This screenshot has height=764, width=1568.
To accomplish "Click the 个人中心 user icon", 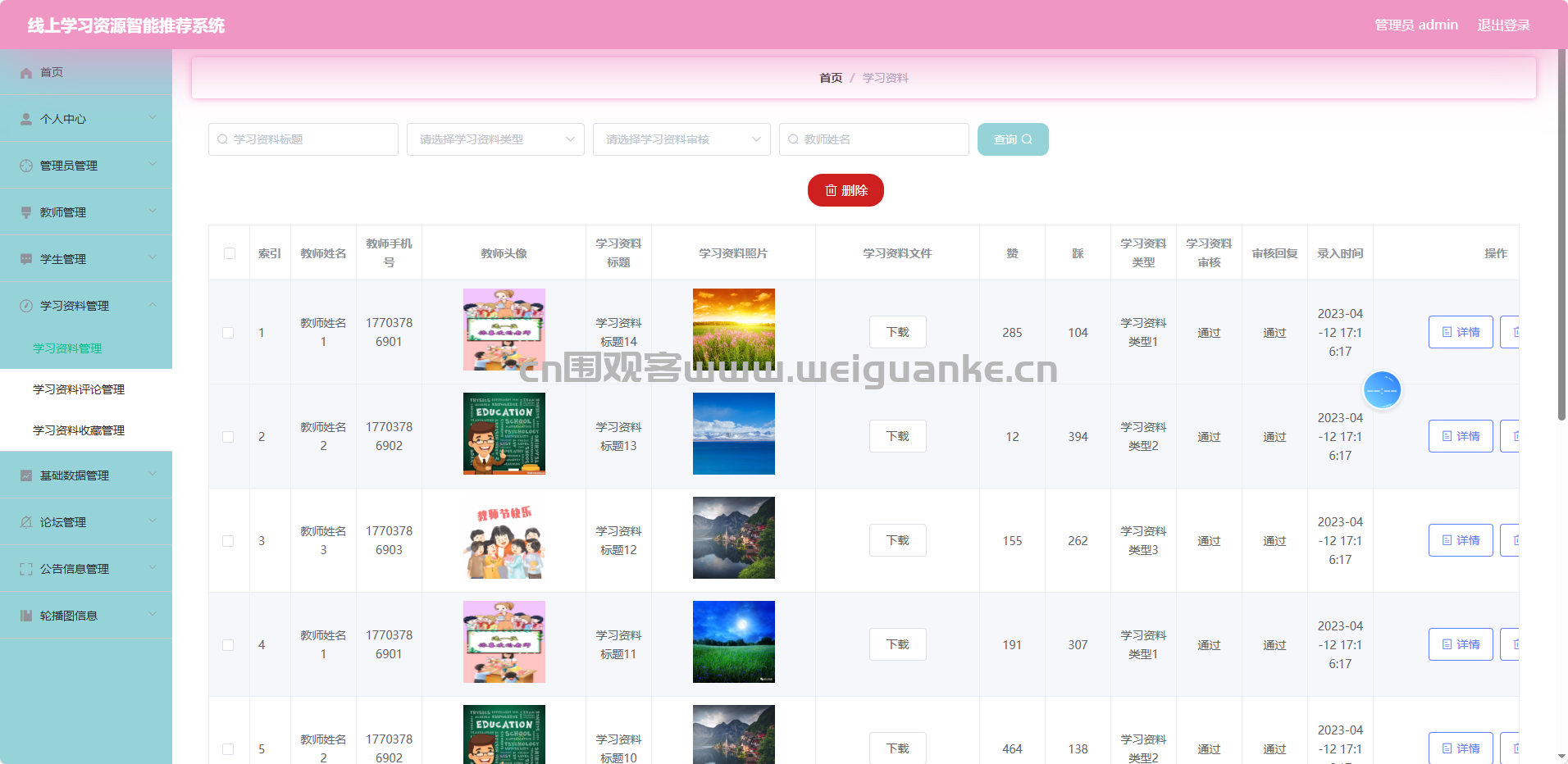I will click(26, 119).
